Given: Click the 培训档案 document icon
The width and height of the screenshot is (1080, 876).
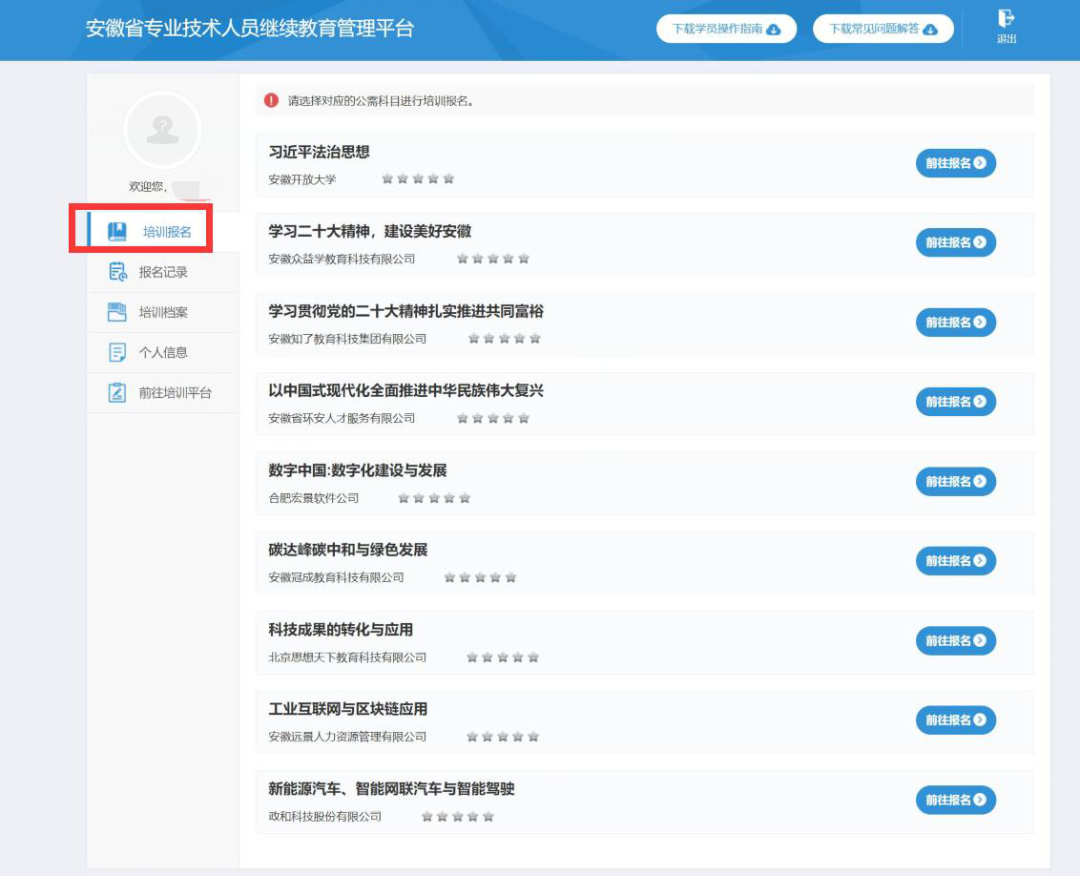Looking at the screenshot, I should click(x=115, y=311).
